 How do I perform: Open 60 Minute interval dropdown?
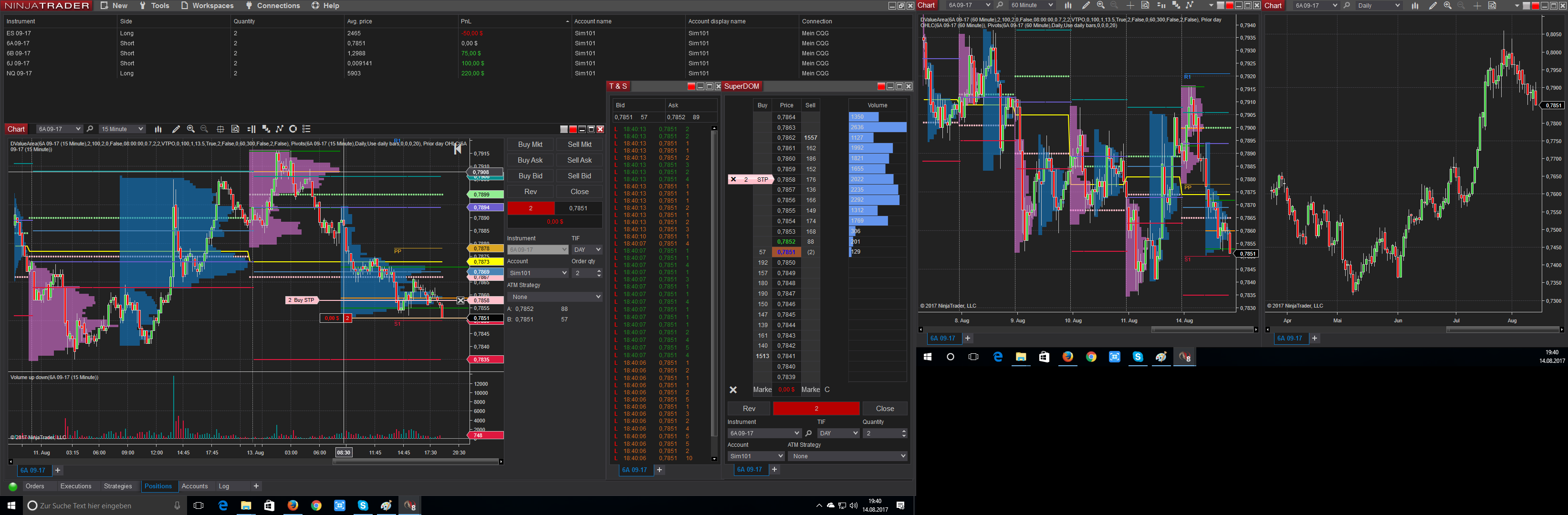point(1031,5)
